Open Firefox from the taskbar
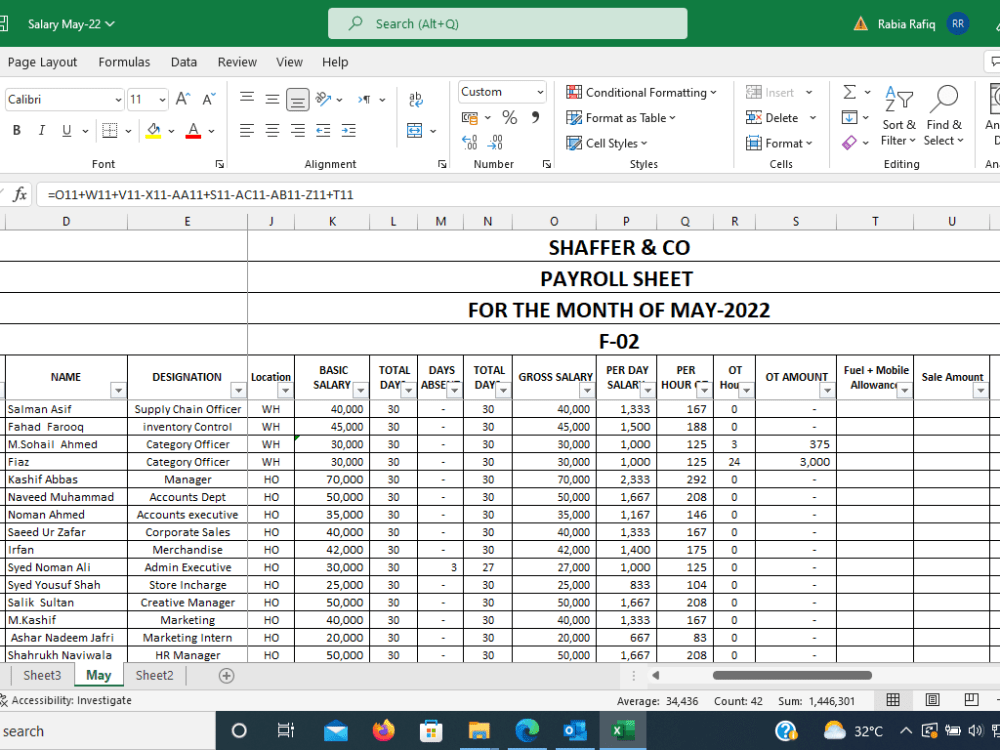 383,731
